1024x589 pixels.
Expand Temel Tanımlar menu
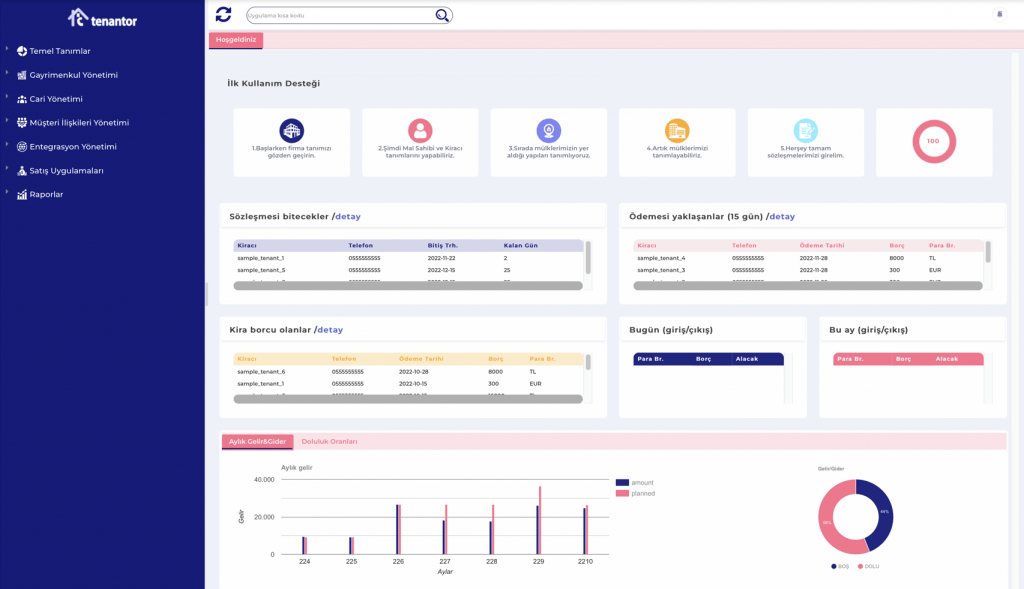(x=60, y=51)
